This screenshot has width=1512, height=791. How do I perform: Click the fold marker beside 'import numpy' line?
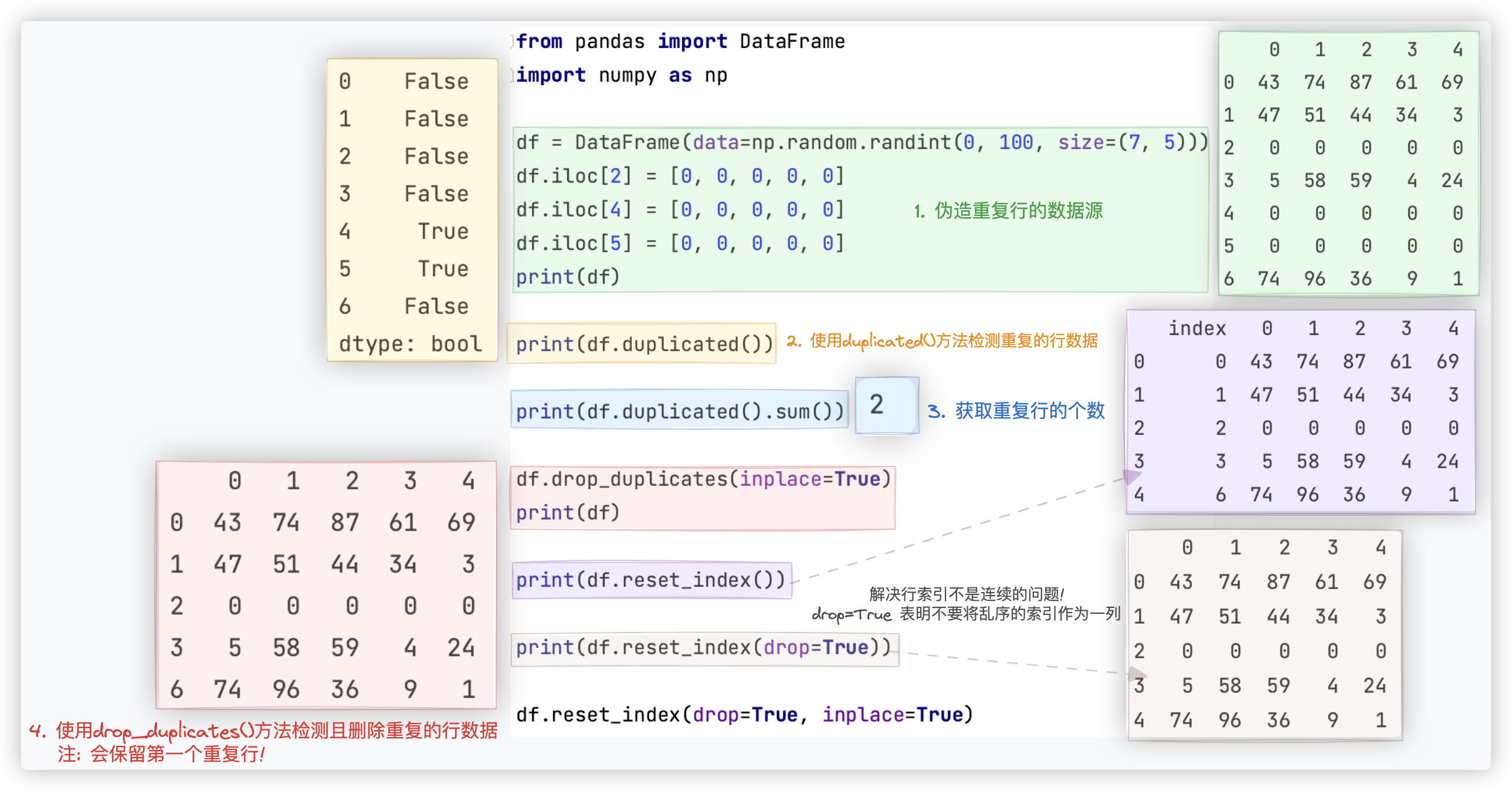coord(512,75)
